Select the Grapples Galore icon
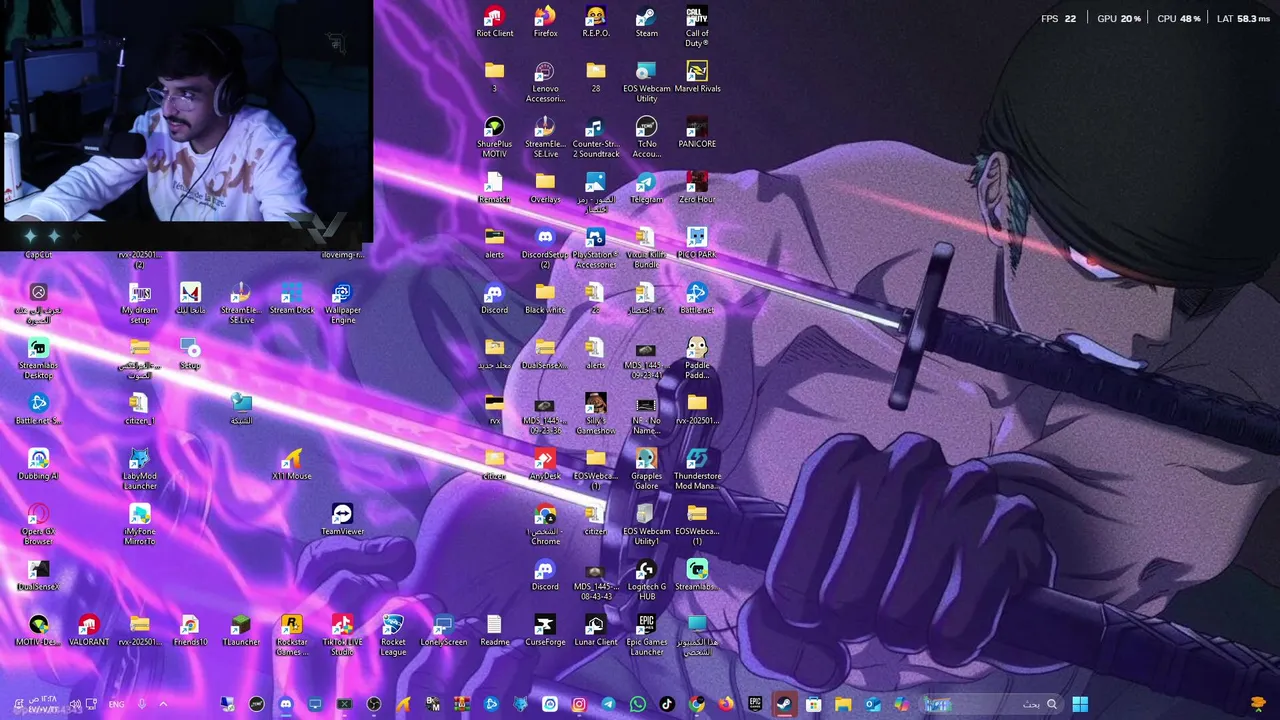The height and width of the screenshot is (720, 1280). pos(647,469)
